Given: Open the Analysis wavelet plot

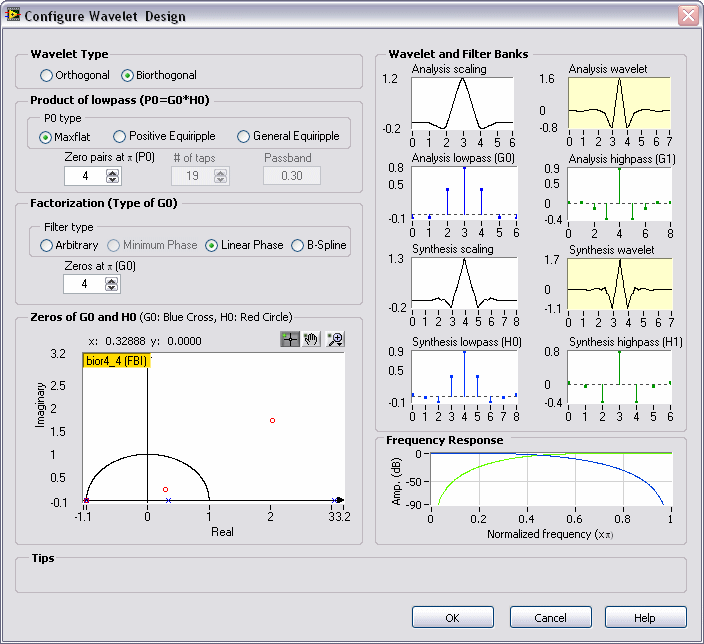Looking at the screenshot, I should (620, 103).
